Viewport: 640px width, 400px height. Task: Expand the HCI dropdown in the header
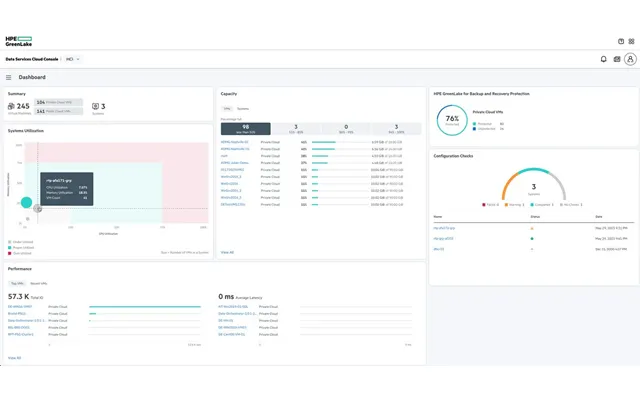click(73, 59)
